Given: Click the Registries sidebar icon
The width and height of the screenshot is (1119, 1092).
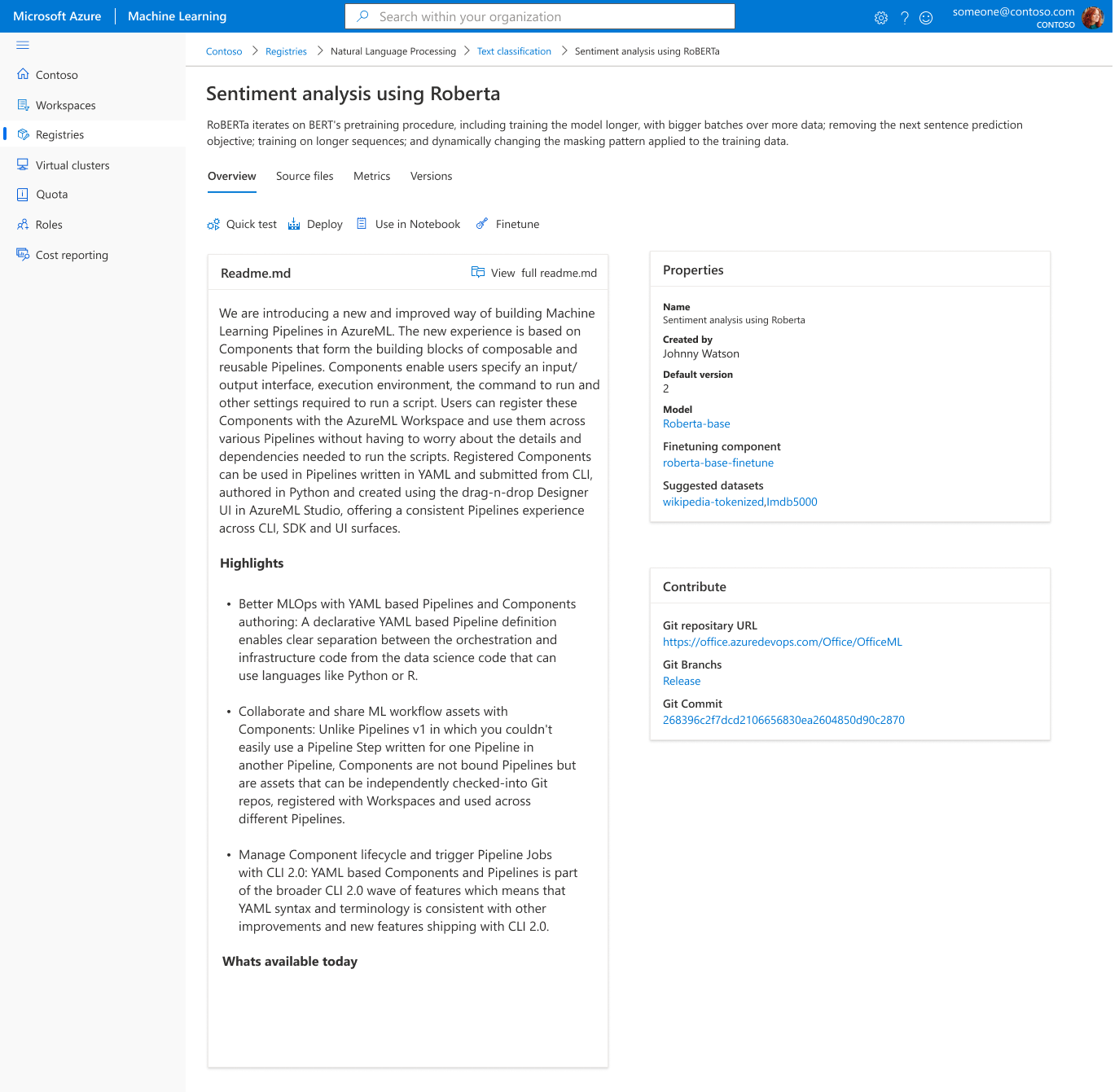Looking at the screenshot, I should [23, 134].
